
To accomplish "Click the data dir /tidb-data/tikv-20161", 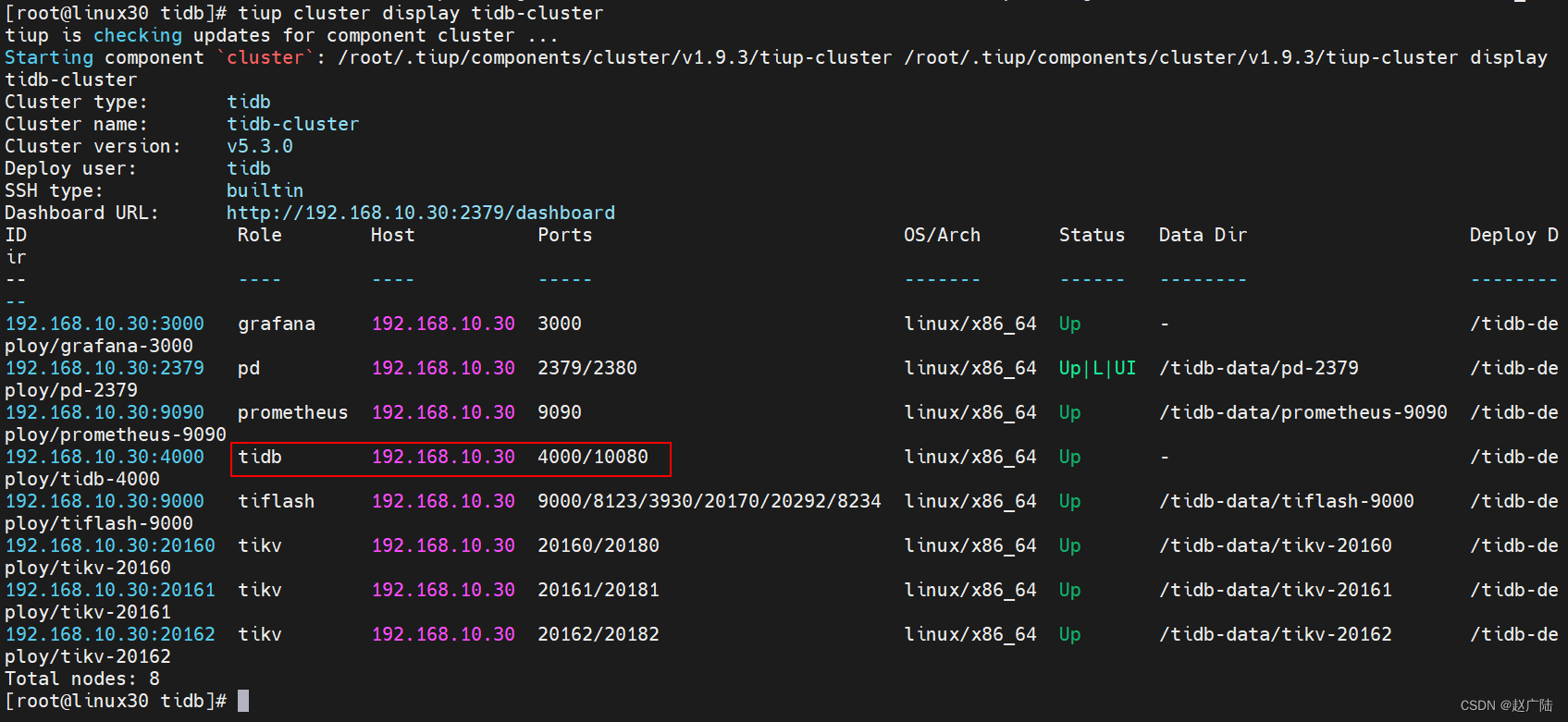I will click(x=1276, y=590).
